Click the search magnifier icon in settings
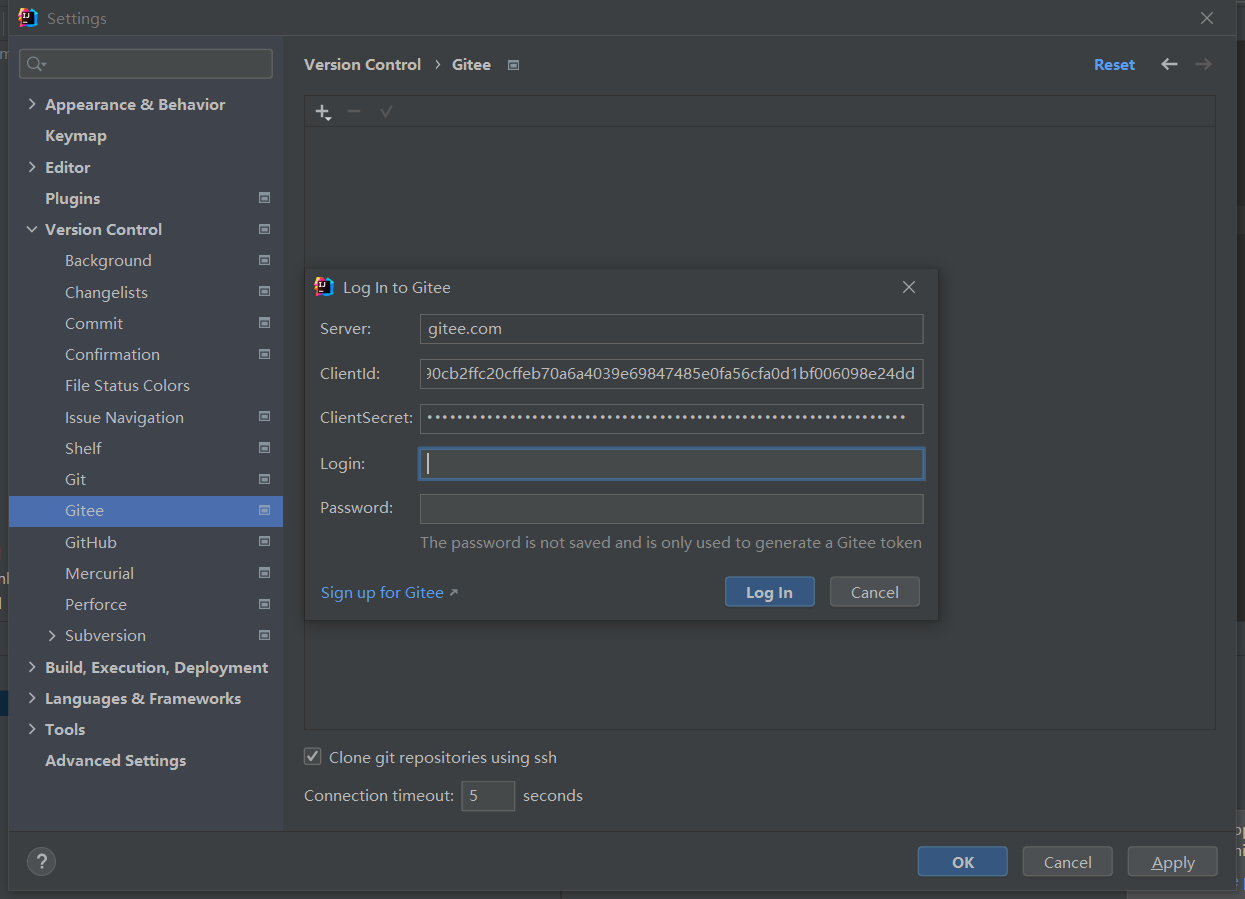 pyautogui.click(x=36, y=64)
